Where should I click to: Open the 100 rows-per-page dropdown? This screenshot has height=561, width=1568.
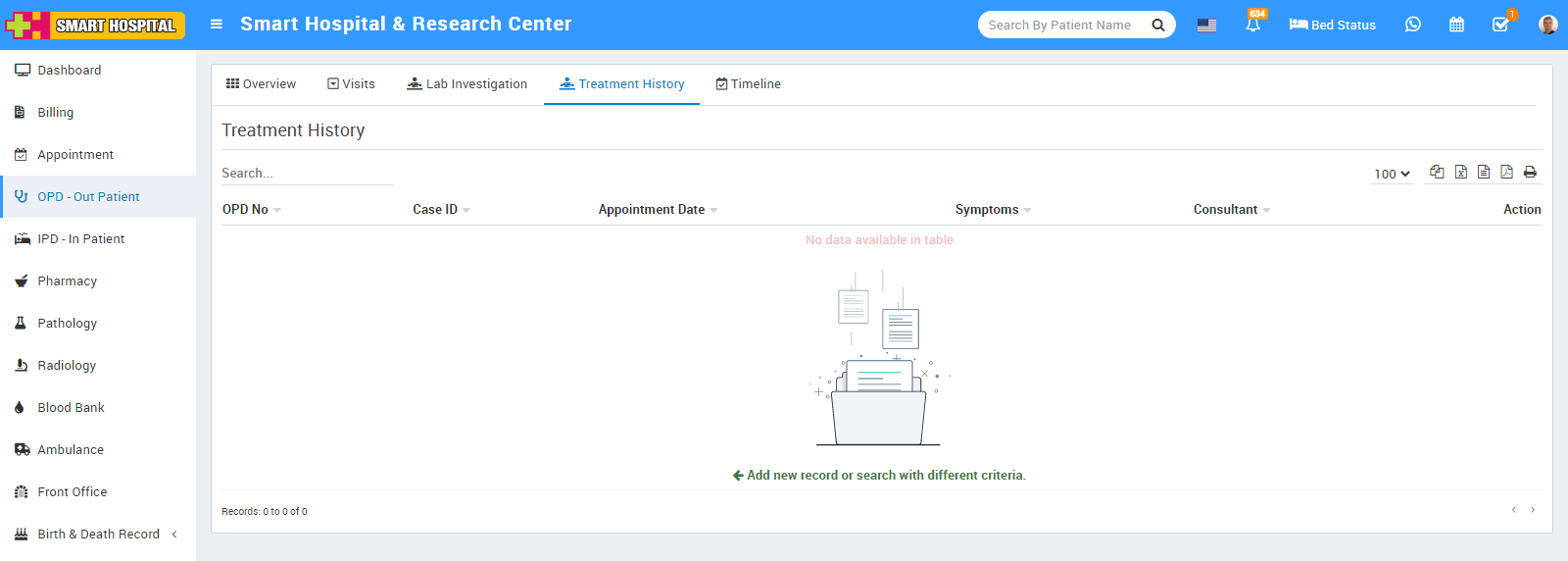pos(1392,174)
